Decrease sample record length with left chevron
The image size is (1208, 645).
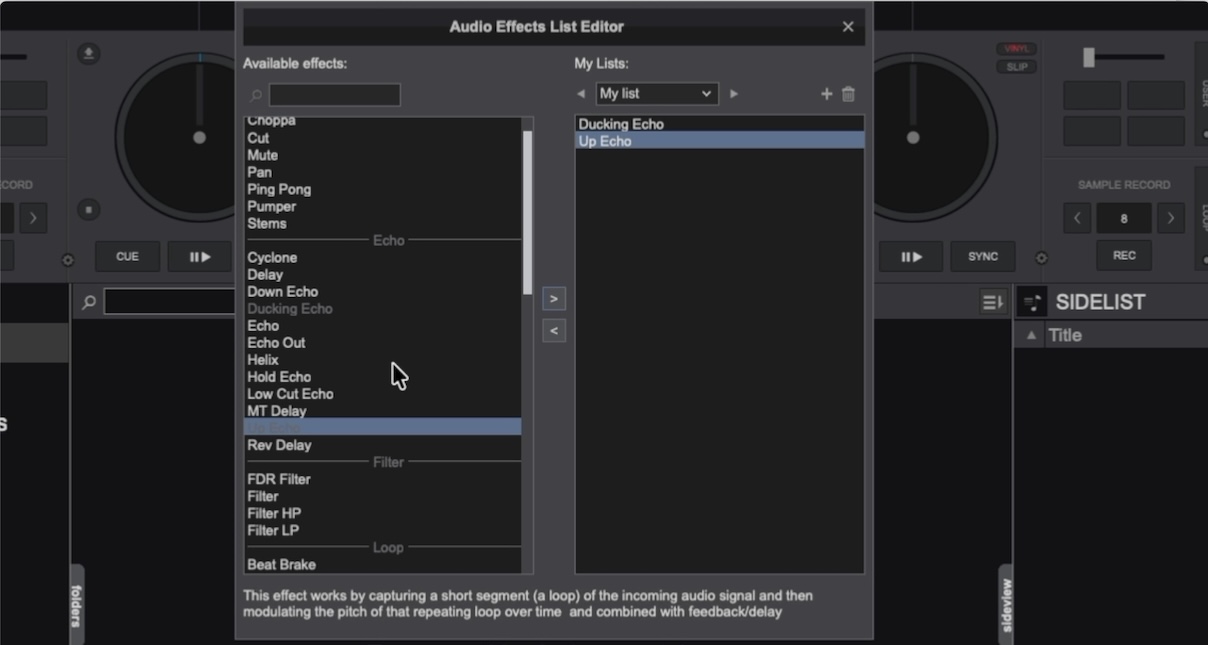click(x=1077, y=218)
